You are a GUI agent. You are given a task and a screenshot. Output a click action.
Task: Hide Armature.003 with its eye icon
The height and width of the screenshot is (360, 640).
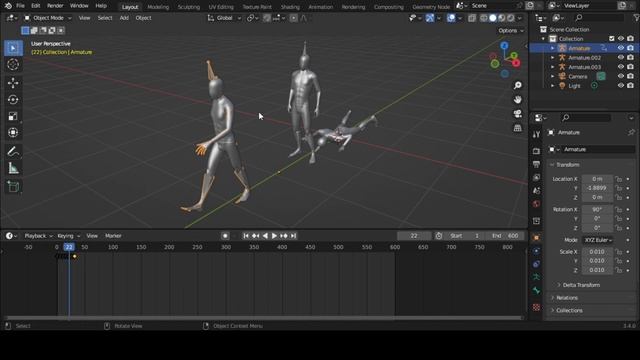pos(621,67)
